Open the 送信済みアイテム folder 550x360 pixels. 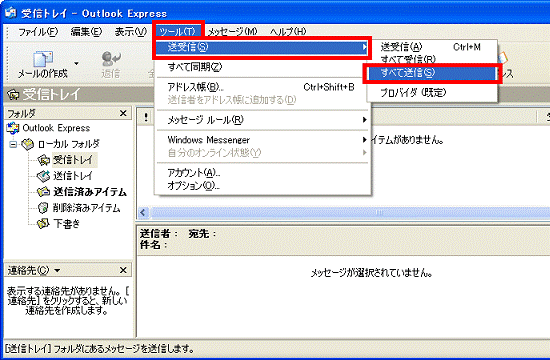coord(90,192)
